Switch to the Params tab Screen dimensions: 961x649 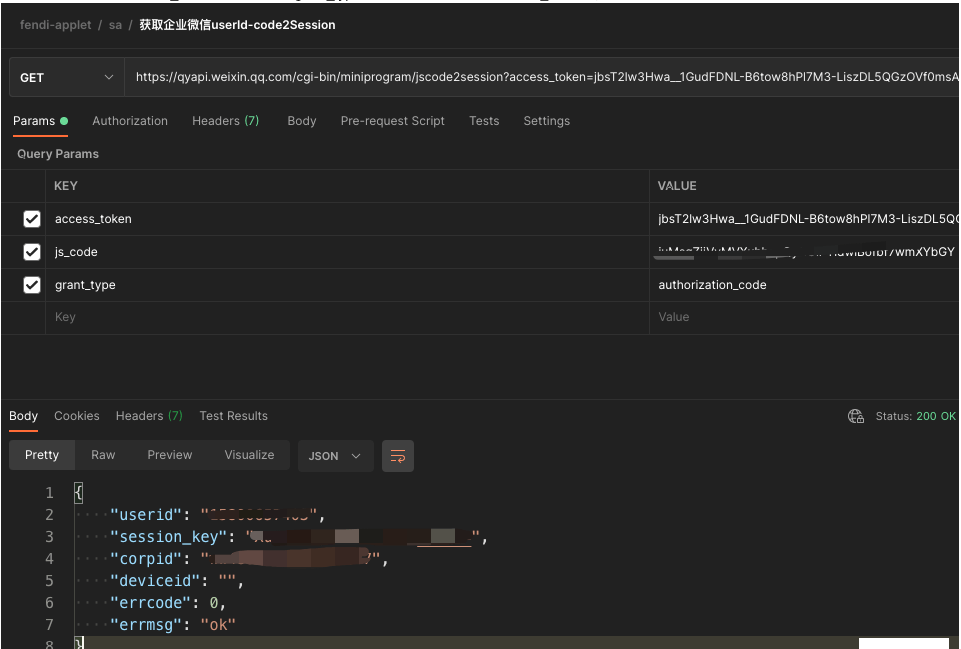[40, 121]
